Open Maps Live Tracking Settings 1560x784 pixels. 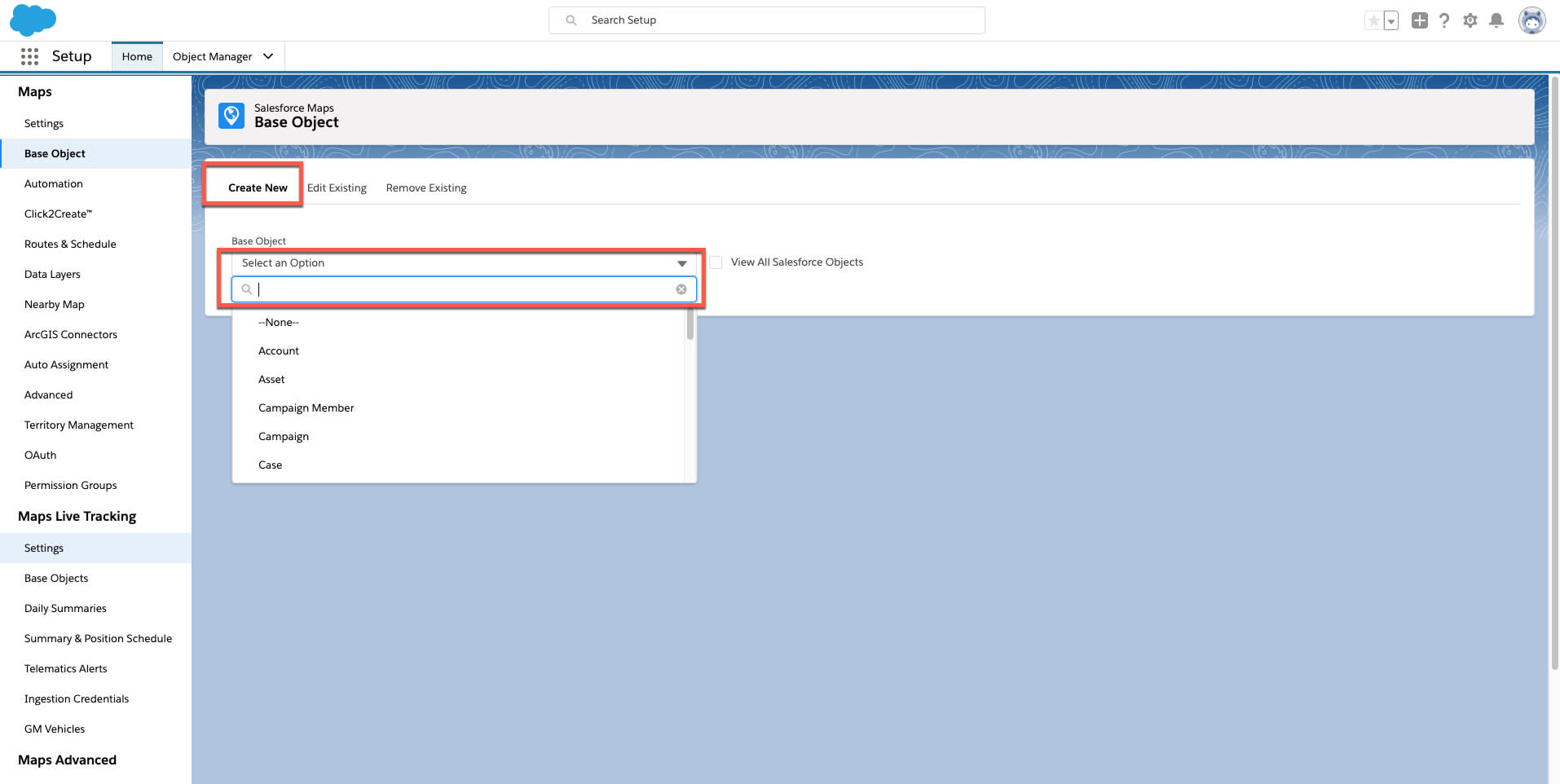click(x=95, y=548)
